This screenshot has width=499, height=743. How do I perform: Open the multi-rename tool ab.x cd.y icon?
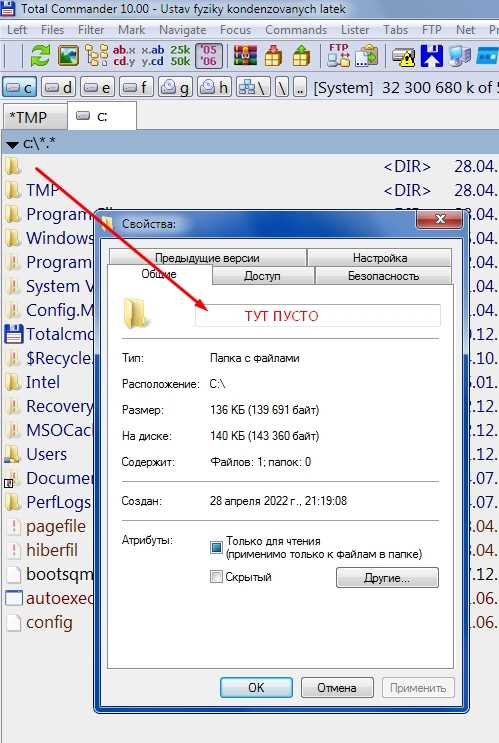tap(124, 55)
